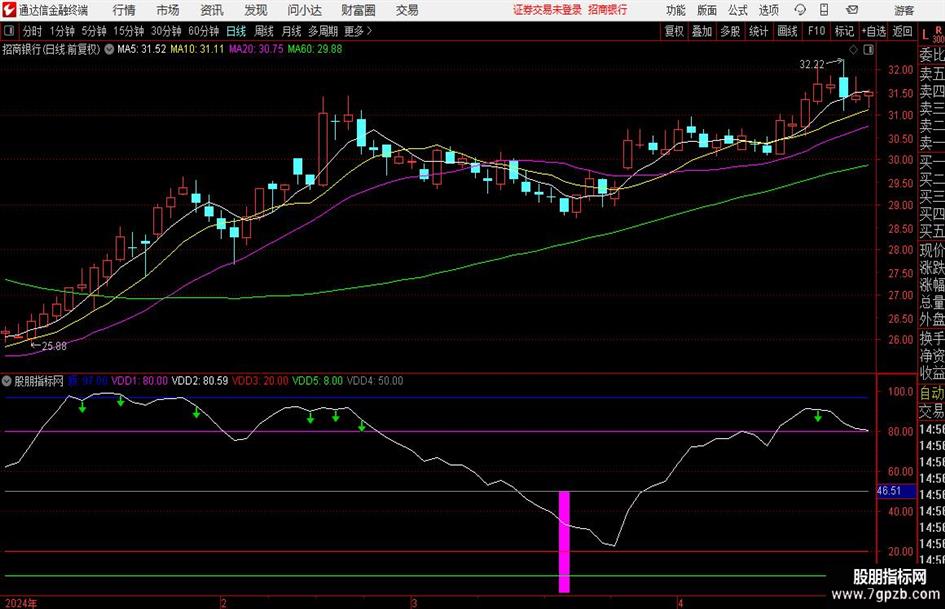Click the MA5: 31.52 label
The width and height of the screenshot is (945, 609).
pyautogui.click(x=142, y=49)
